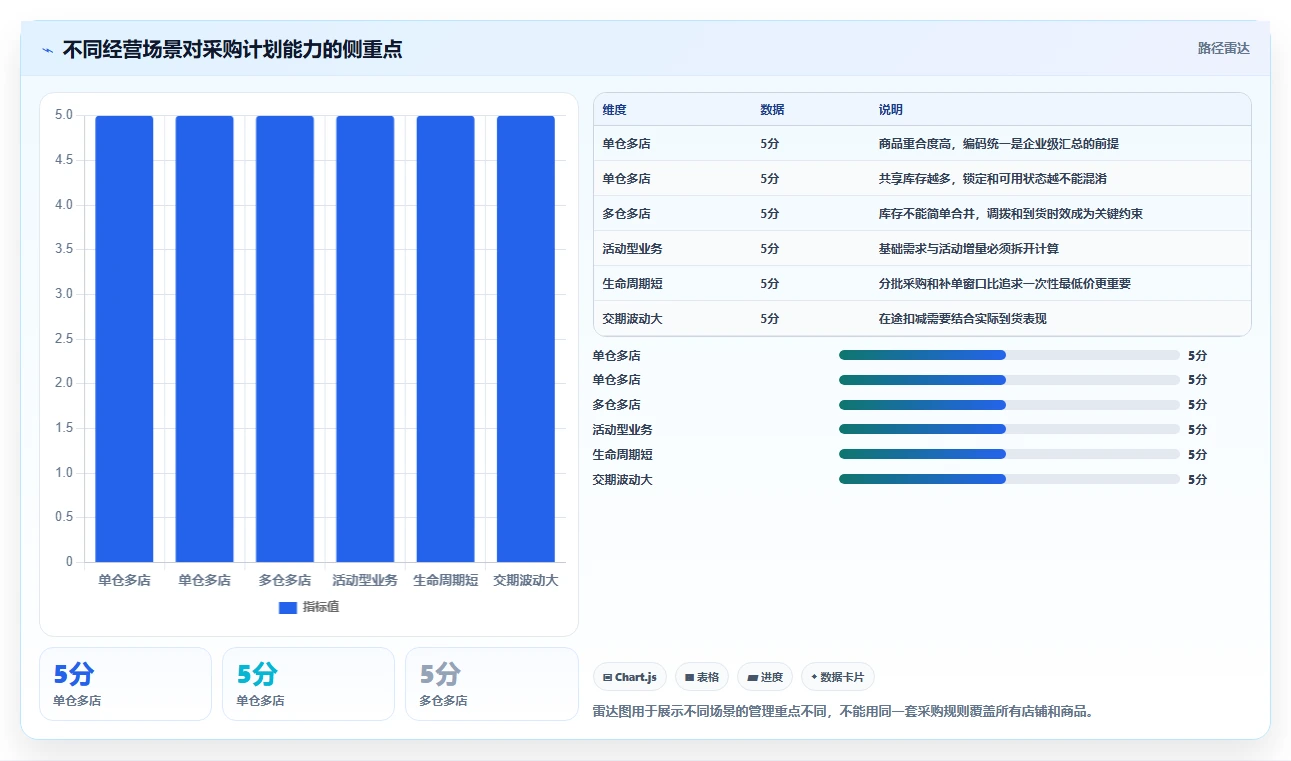Click the 数据 column header
The image size is (1291, 761).
pos(772,110)
